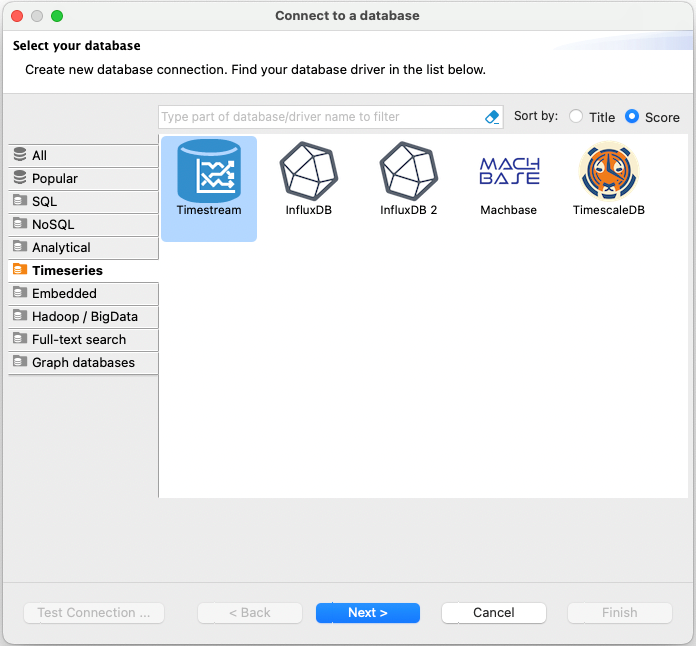Pick the InfluxDB 2 driver icon
Screen dimensions: 696x646
[408, 171]
